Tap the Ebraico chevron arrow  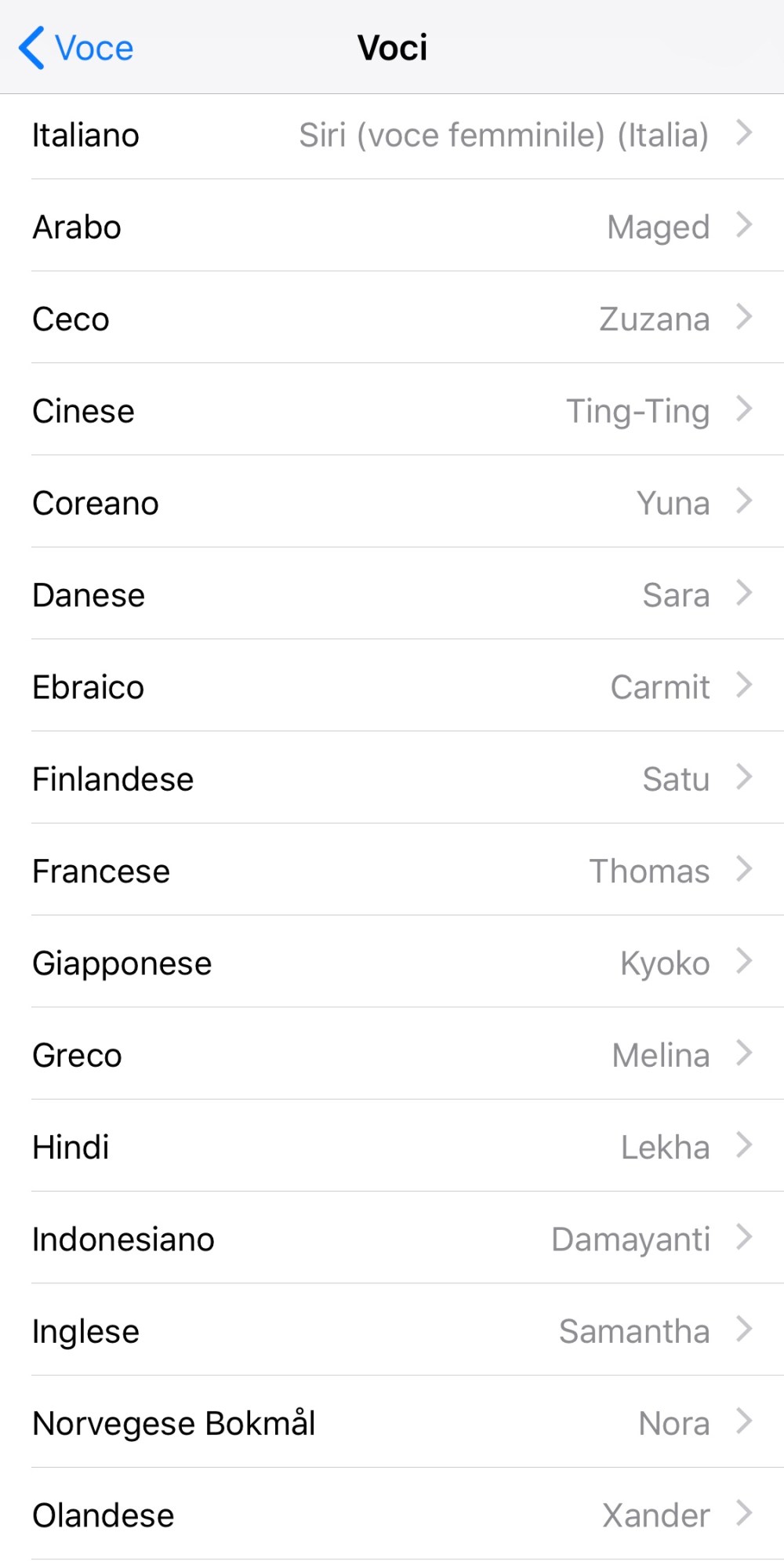pyautogui.click(x=744, y=686)
